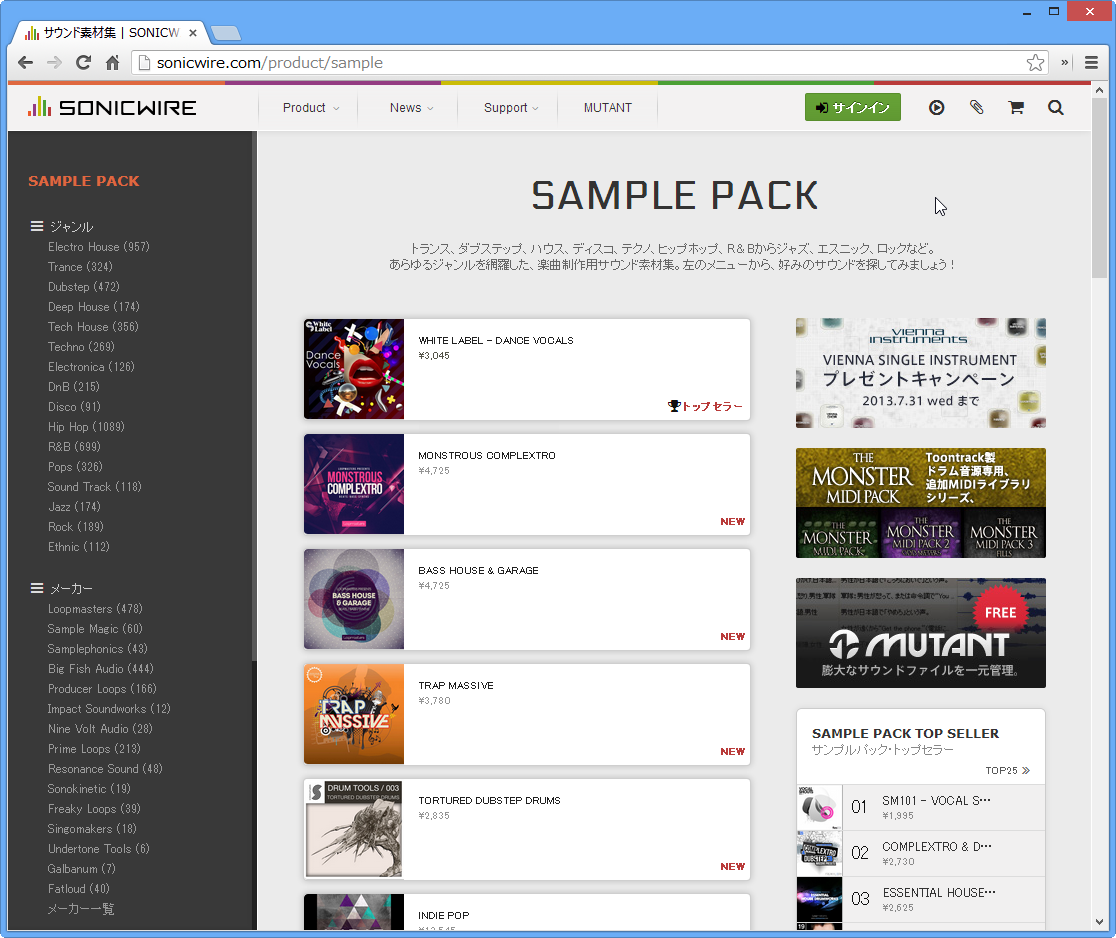The width and height of the screenshot is (1116, 938).
Task: Reload the page with the refresh icon
Action: coord(83,63)
